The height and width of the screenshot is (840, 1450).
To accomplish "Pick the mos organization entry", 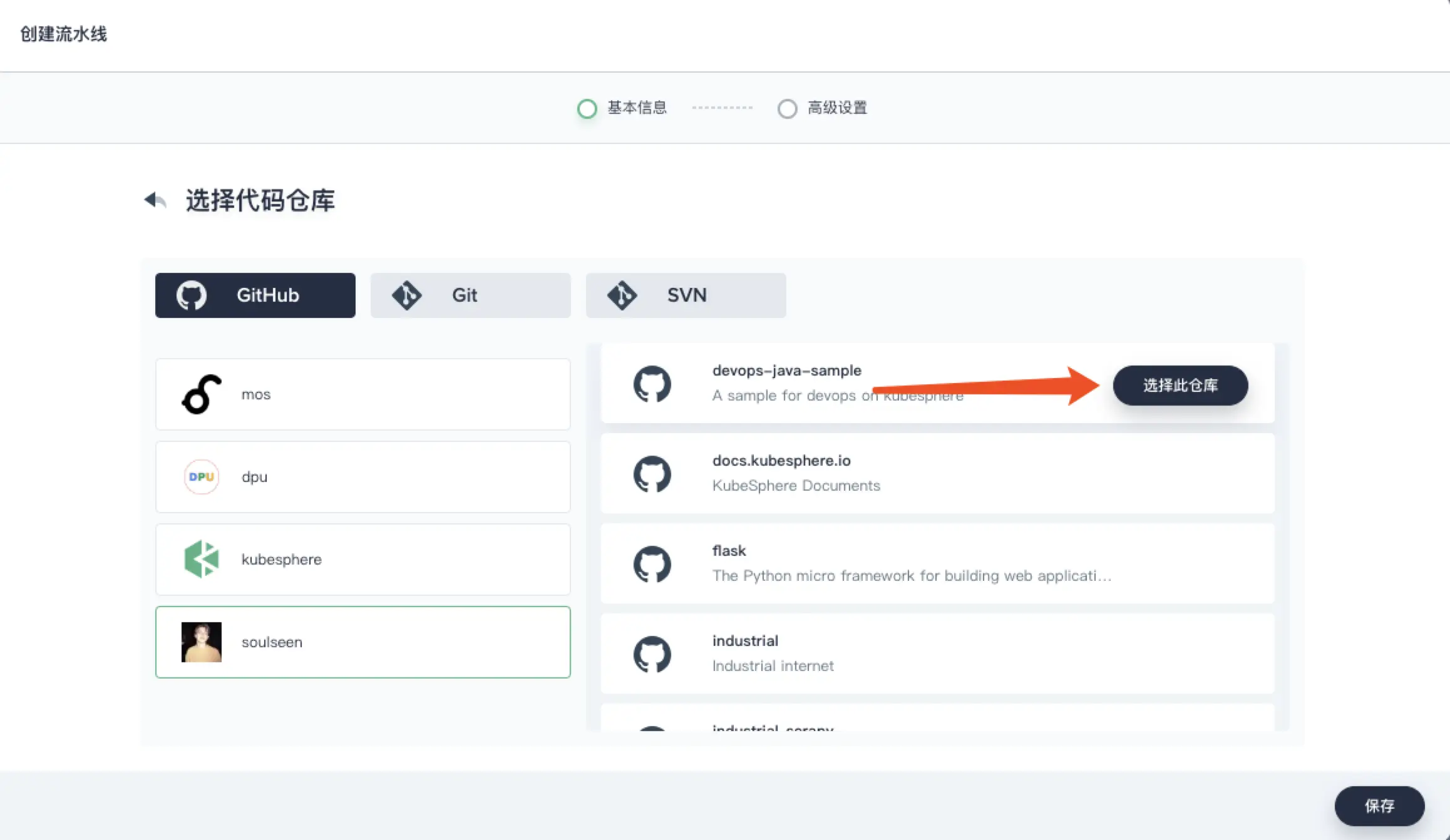I will (362, 394).
